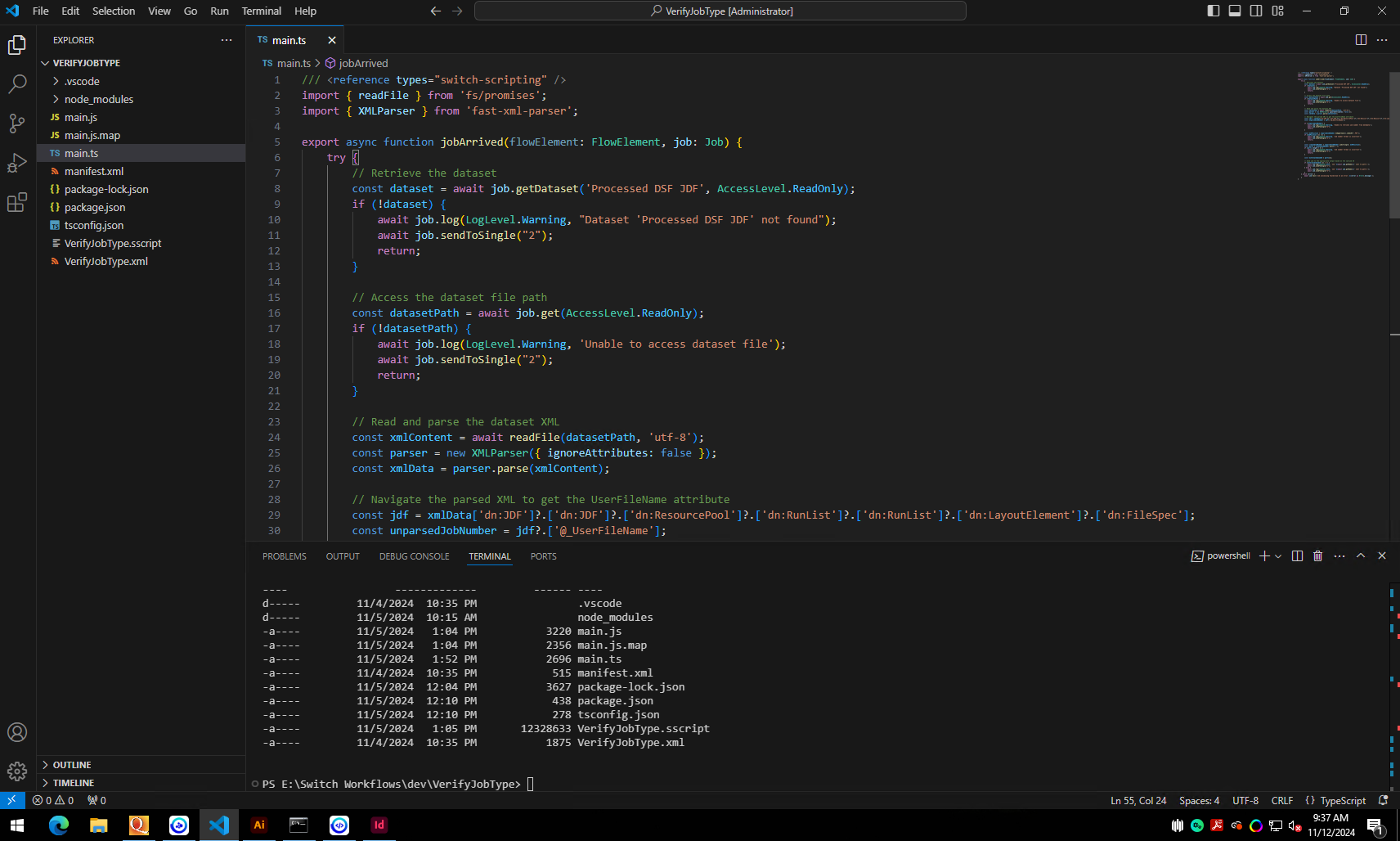This screenshot has width=1400, height=841.
Task: Toggle secondary side bar visibility
Action: point(1256,11)
